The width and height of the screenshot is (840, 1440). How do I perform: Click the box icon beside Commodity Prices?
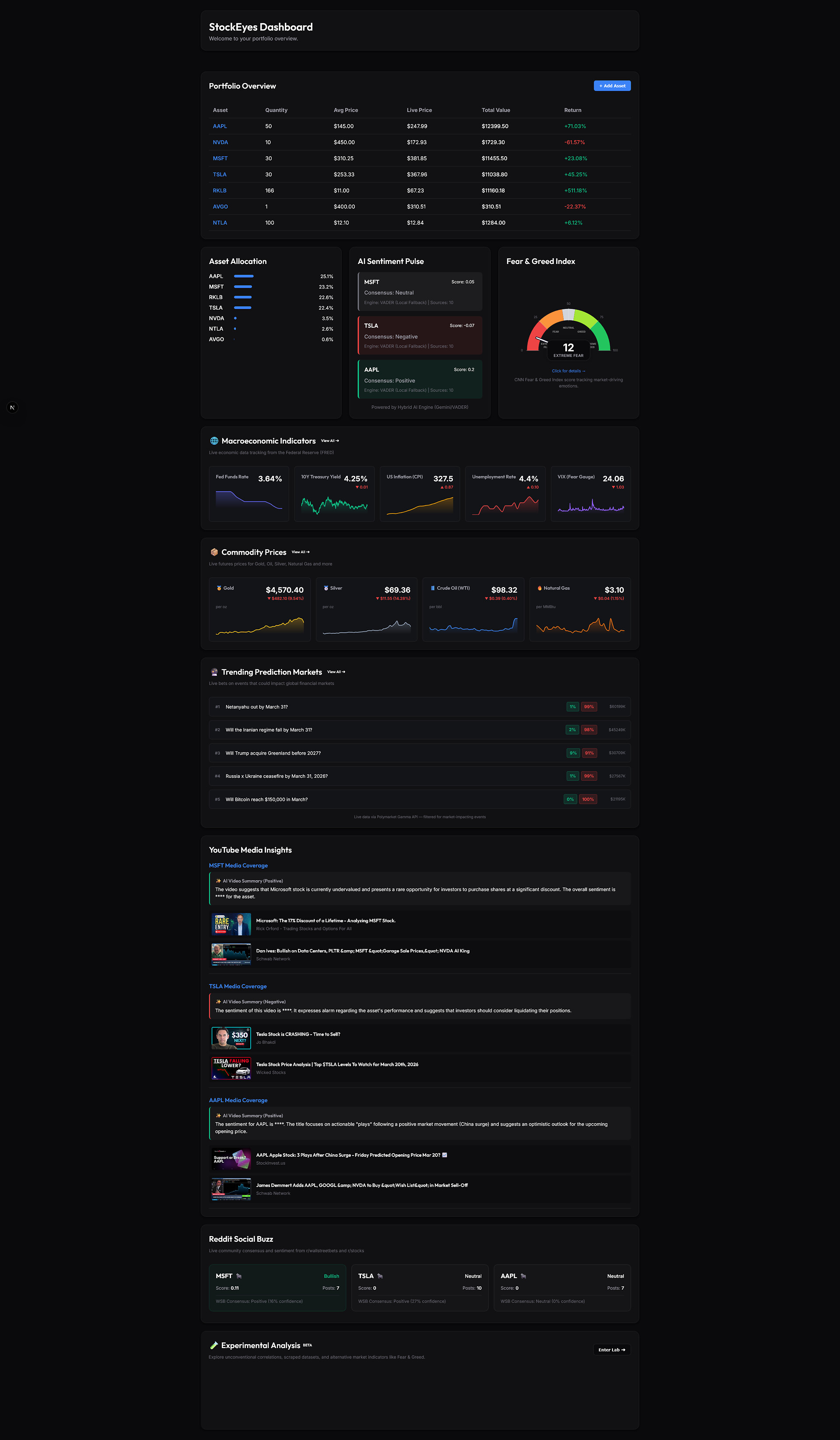214,552
